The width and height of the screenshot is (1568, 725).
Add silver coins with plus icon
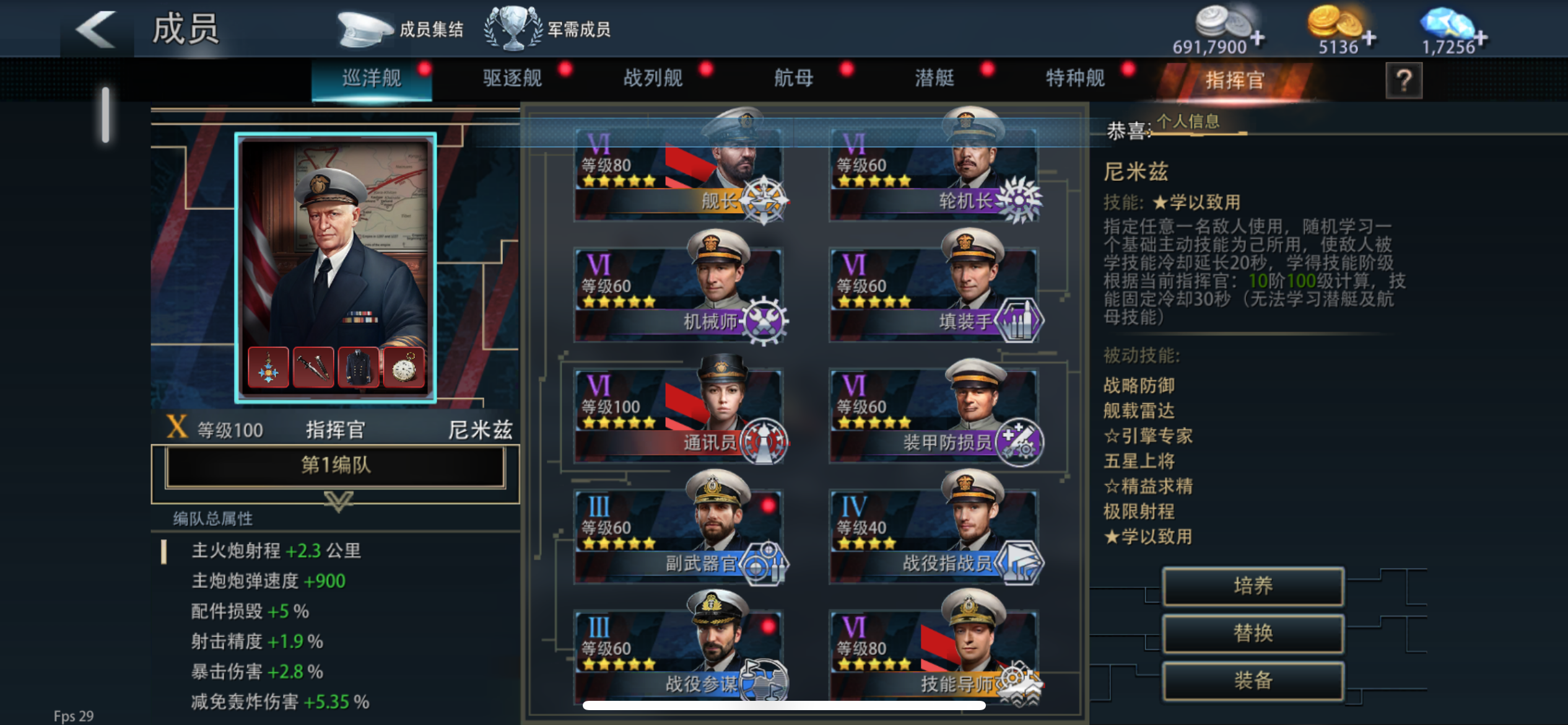point(1257,38)
